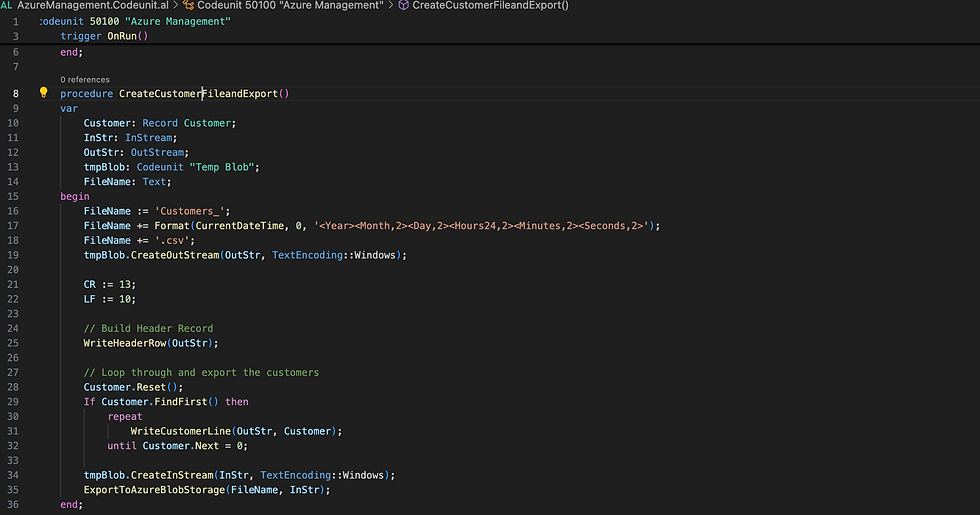Click the Format function call on line 17
The image size is (980, 515).
tap(171, 226)
